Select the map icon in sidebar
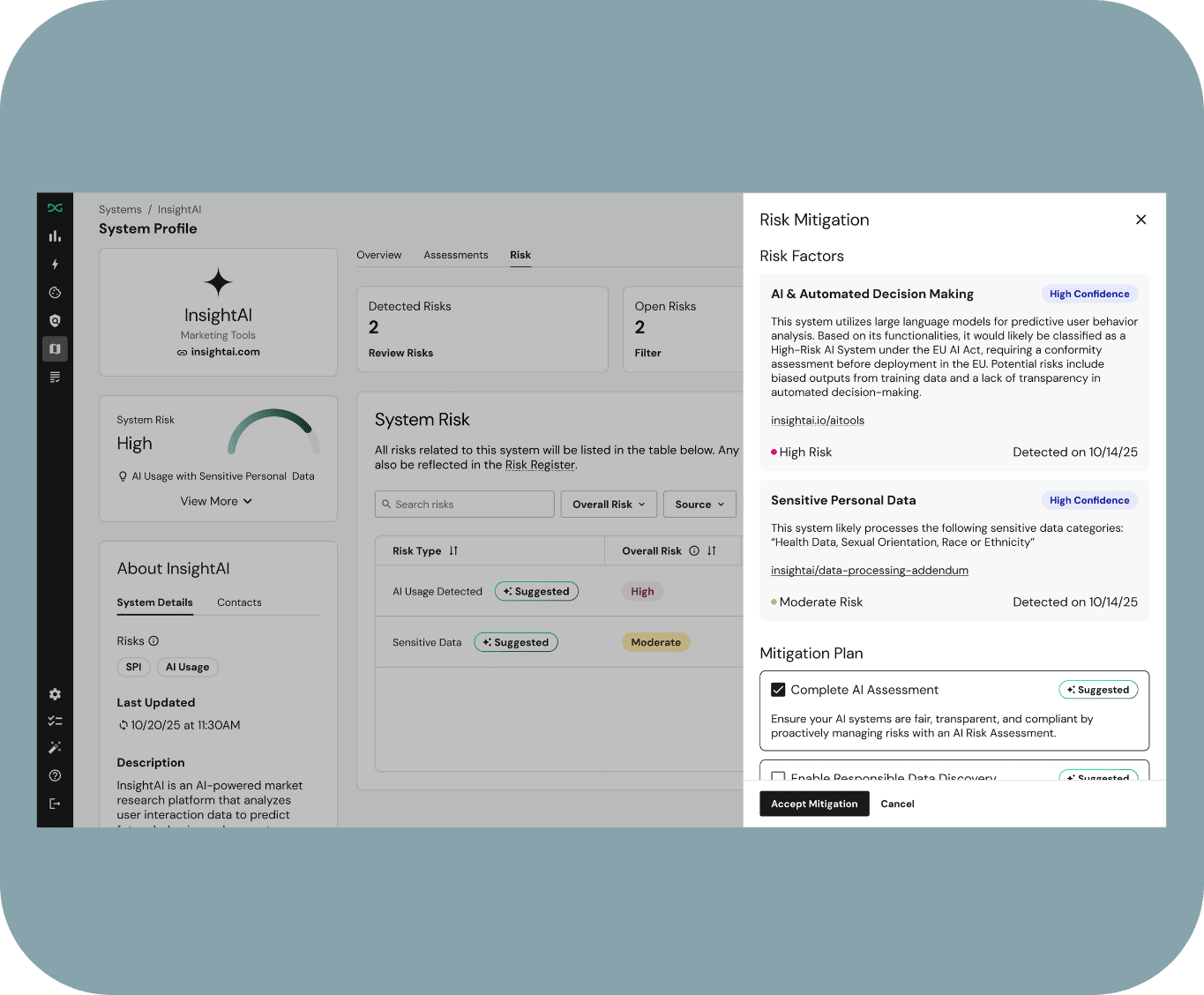Viewport: 1204px width, 995px height. pyautogui.click(x=55, y=348)
